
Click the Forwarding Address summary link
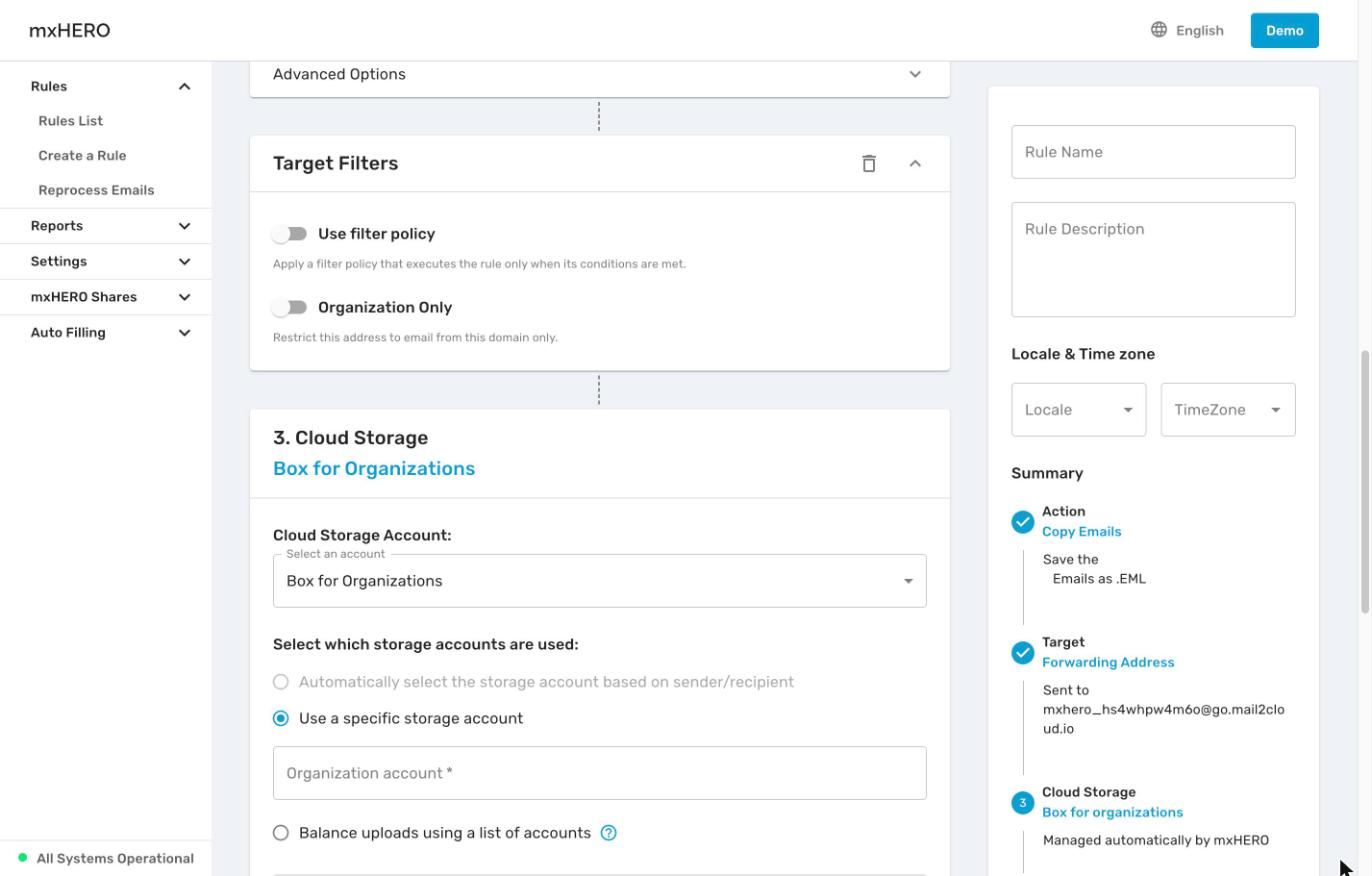(1108, 662)
